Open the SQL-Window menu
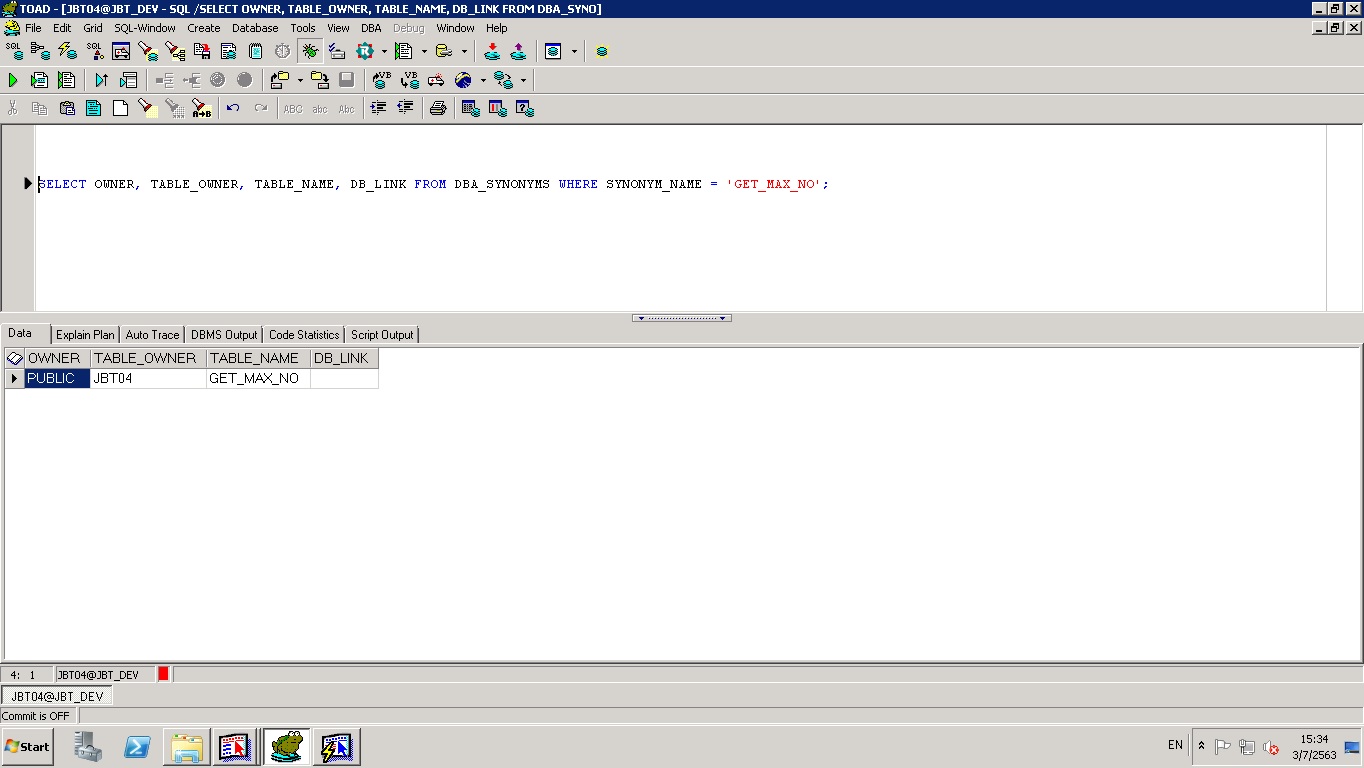Image resolution: width=1364 pixels, height=768 pixels. 144,28
